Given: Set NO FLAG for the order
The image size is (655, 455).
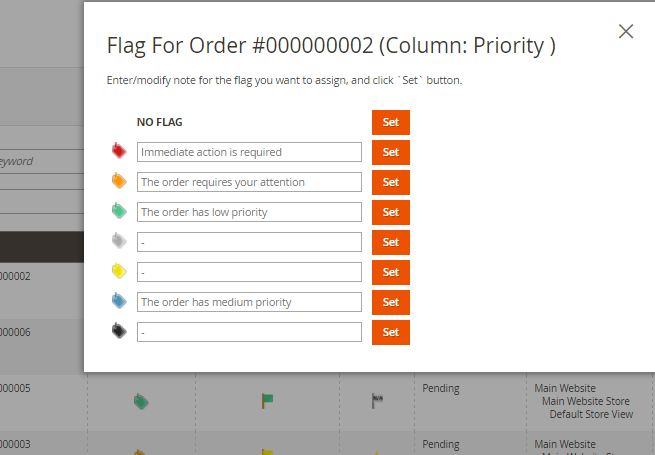Looking at the screenshot, I should click(x=391, y=122).
